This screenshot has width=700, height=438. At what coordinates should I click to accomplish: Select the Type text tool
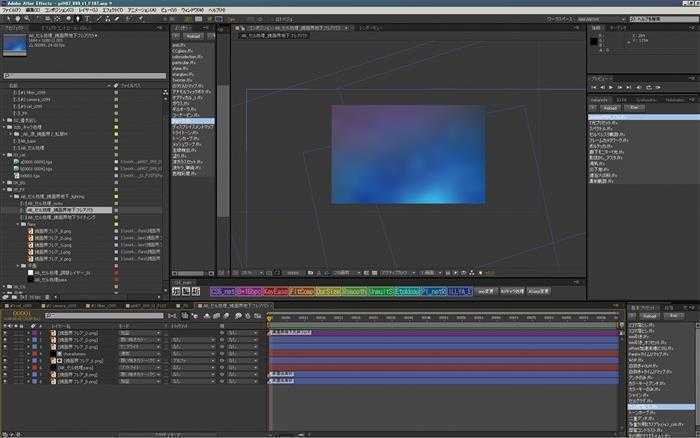(87, 19)
